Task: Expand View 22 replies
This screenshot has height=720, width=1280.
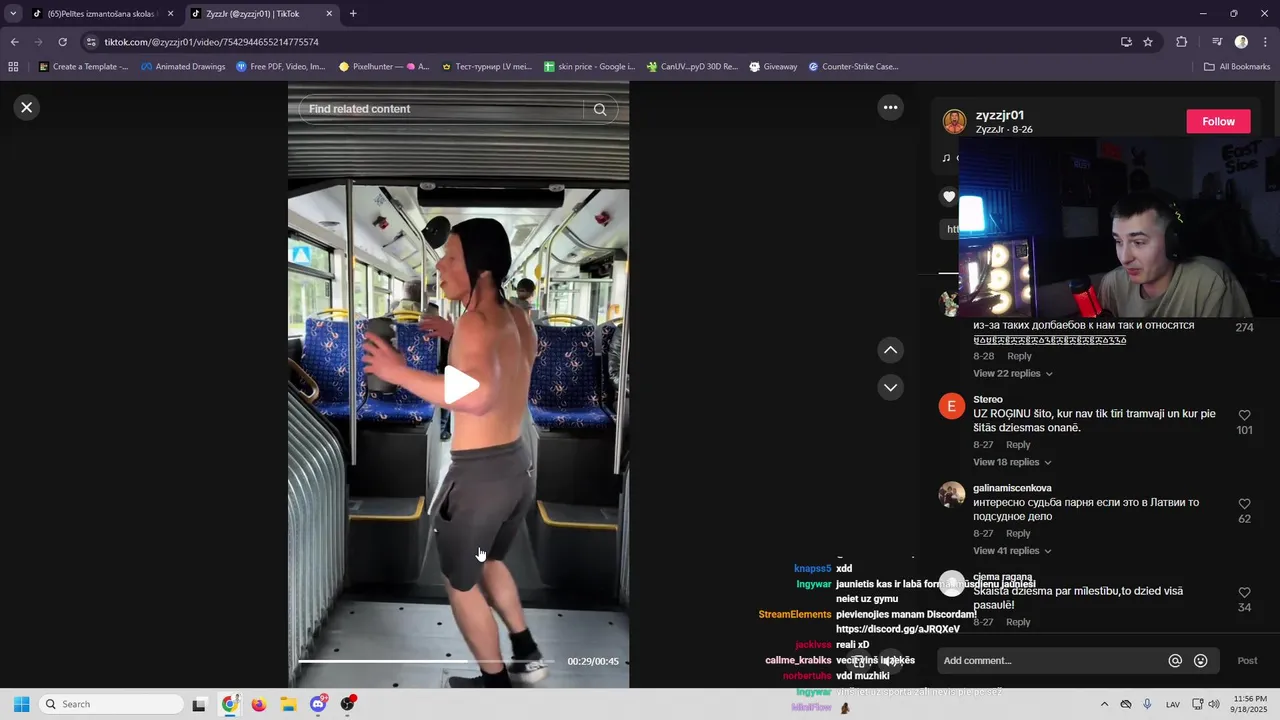Action: 1012,373
